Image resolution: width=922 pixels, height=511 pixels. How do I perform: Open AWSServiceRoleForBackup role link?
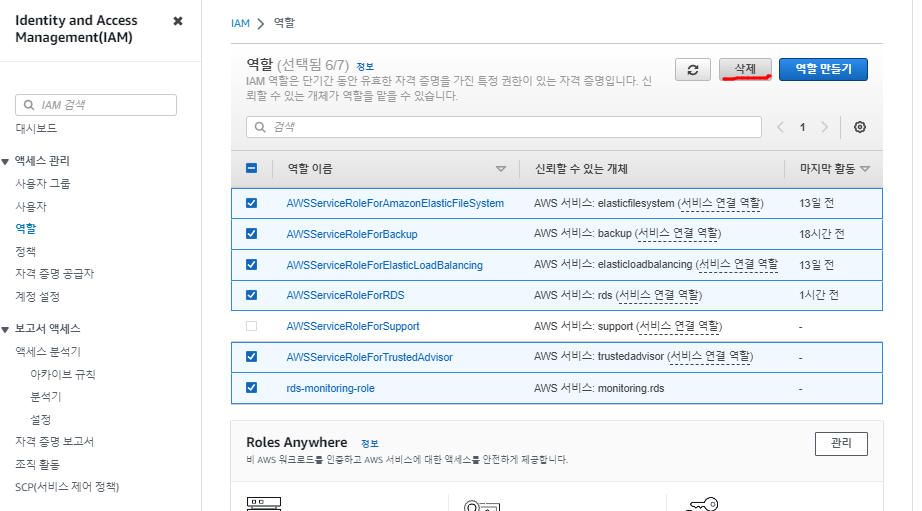(352, 234)
